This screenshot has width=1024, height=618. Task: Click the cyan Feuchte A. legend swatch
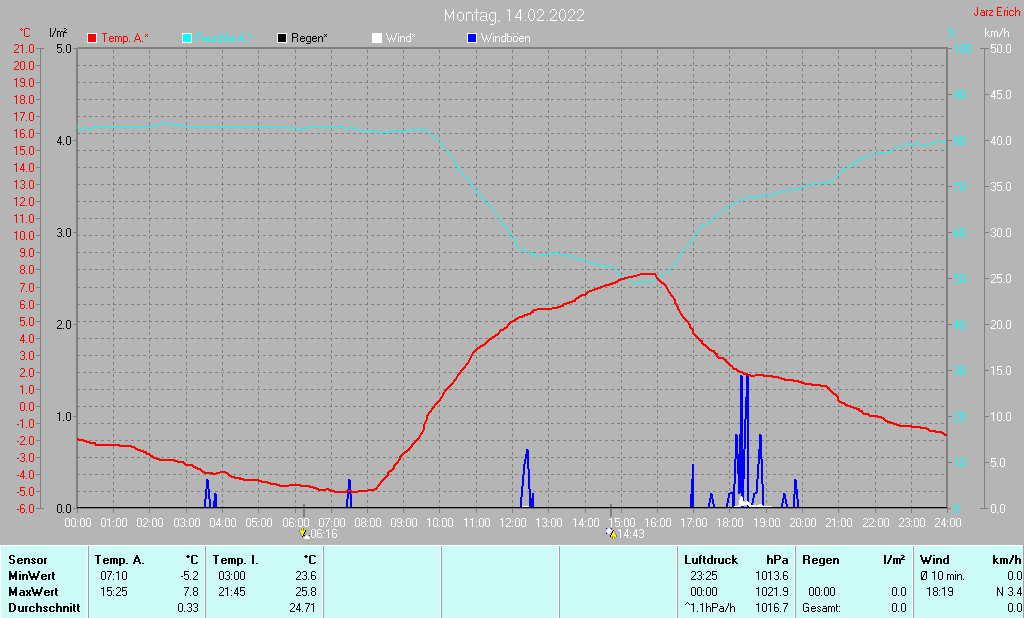click(187, 39)
